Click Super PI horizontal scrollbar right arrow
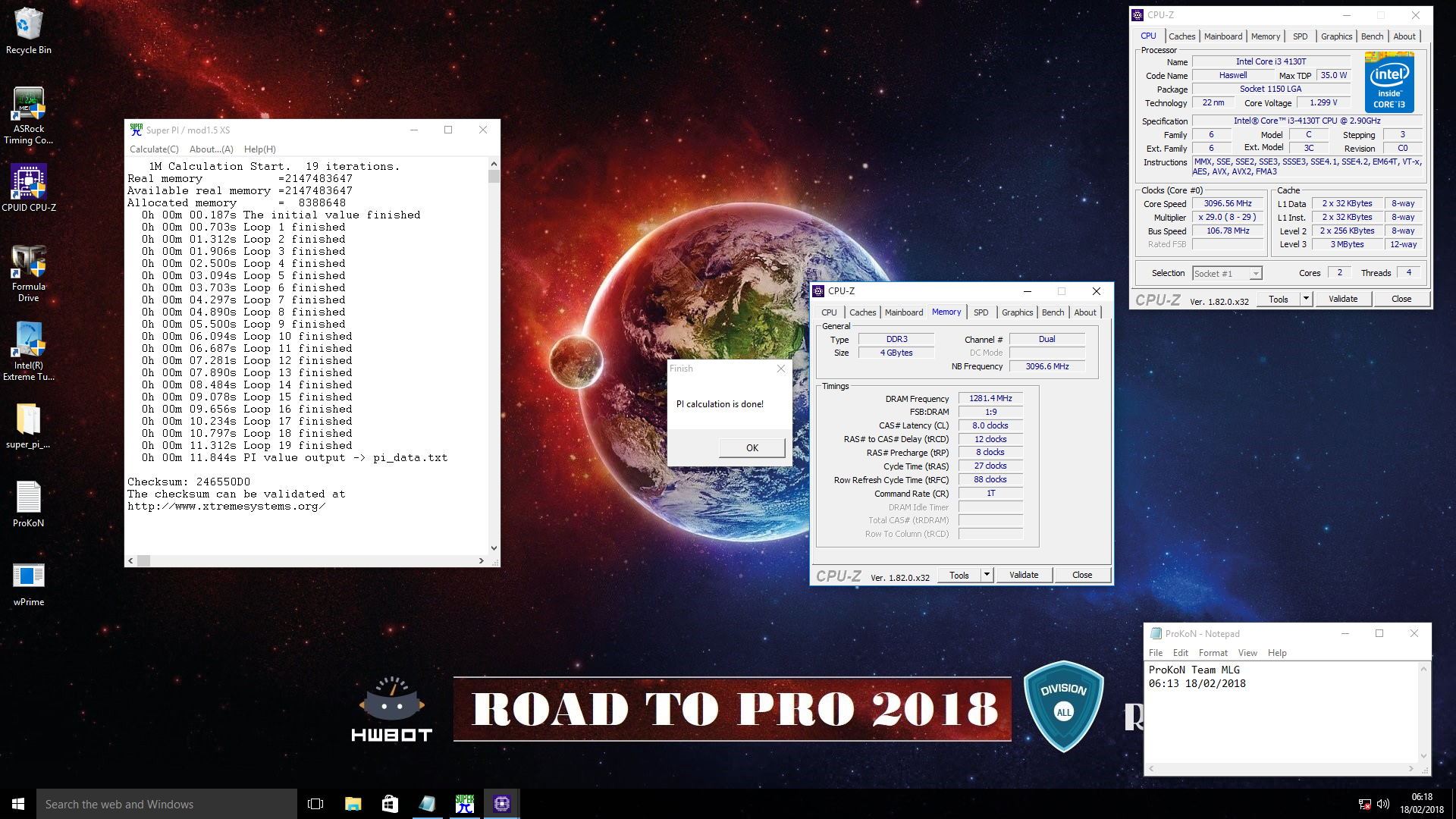Image resolution: width=1456 pixels, height=819 pixels. pyautogui.click(x=481, y=561)
